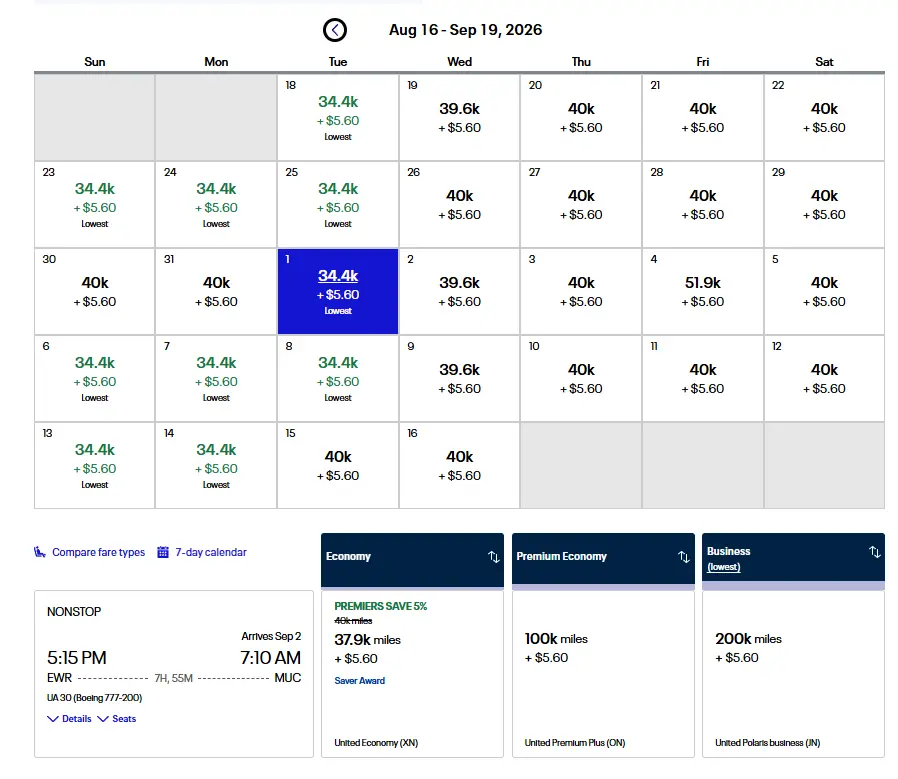Image resolution: width=898 pixels, height=779 pixels.
Task: Open Compare fare types link
Action: pyautogui.click(x=98, y=552)
